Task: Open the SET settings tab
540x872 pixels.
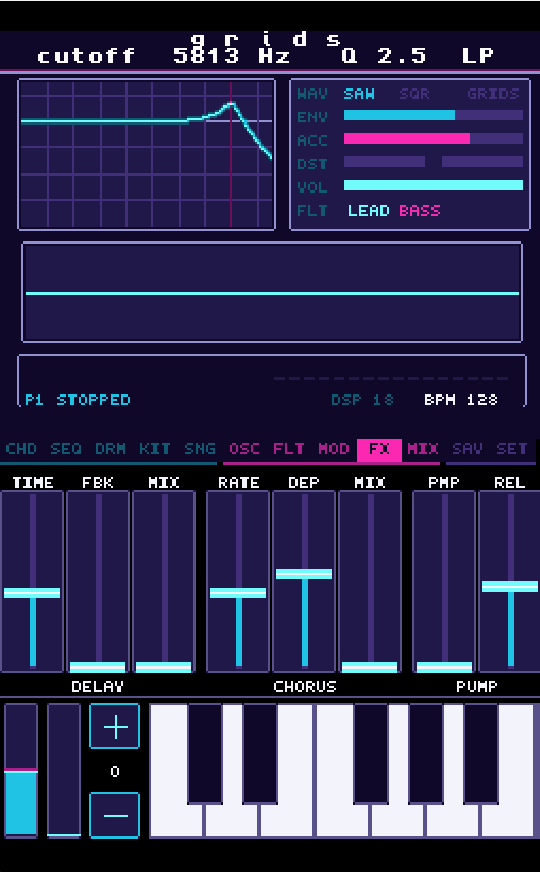Action: (512, 449)
